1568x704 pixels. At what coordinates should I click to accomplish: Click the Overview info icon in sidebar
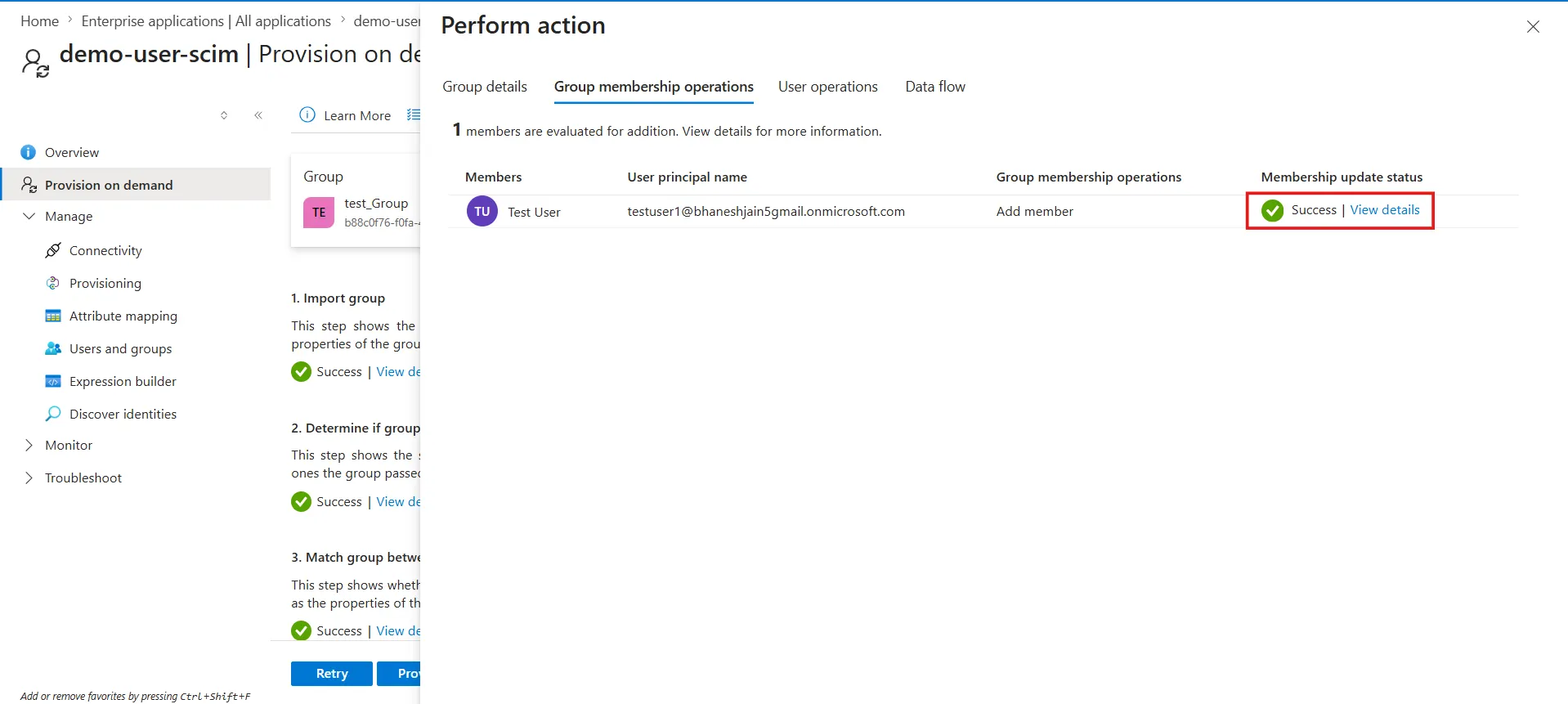tap(28, 152)
